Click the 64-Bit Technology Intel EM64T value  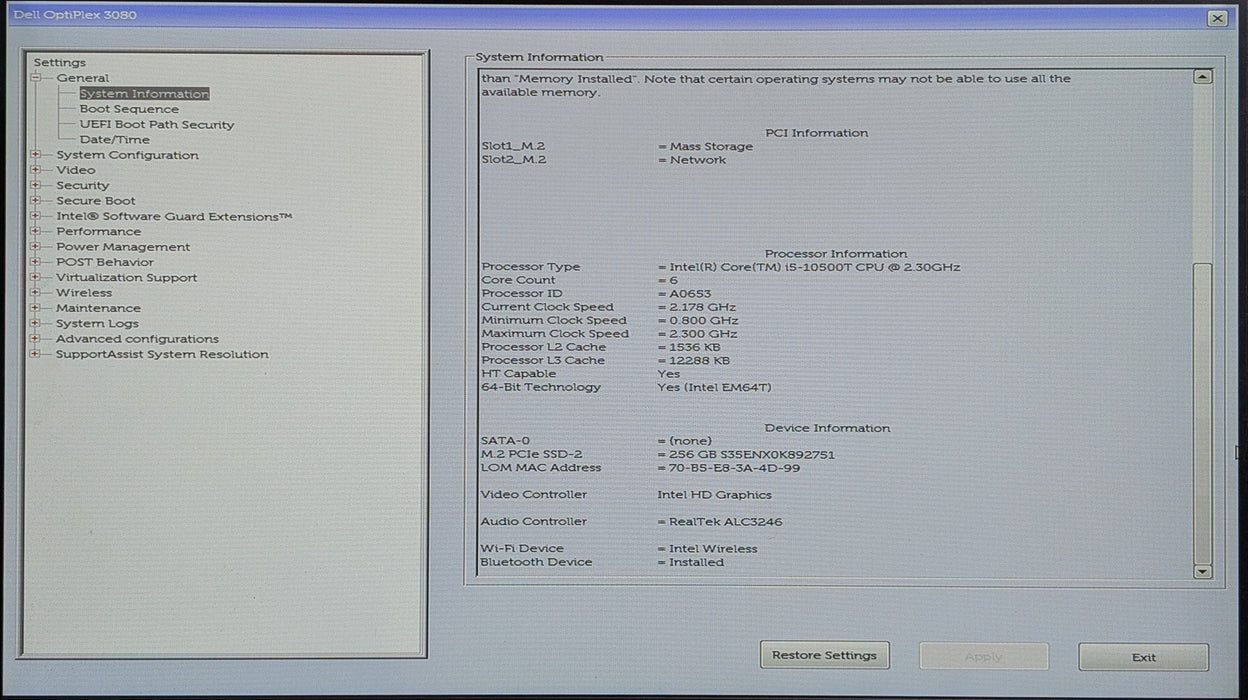(714, 387)
